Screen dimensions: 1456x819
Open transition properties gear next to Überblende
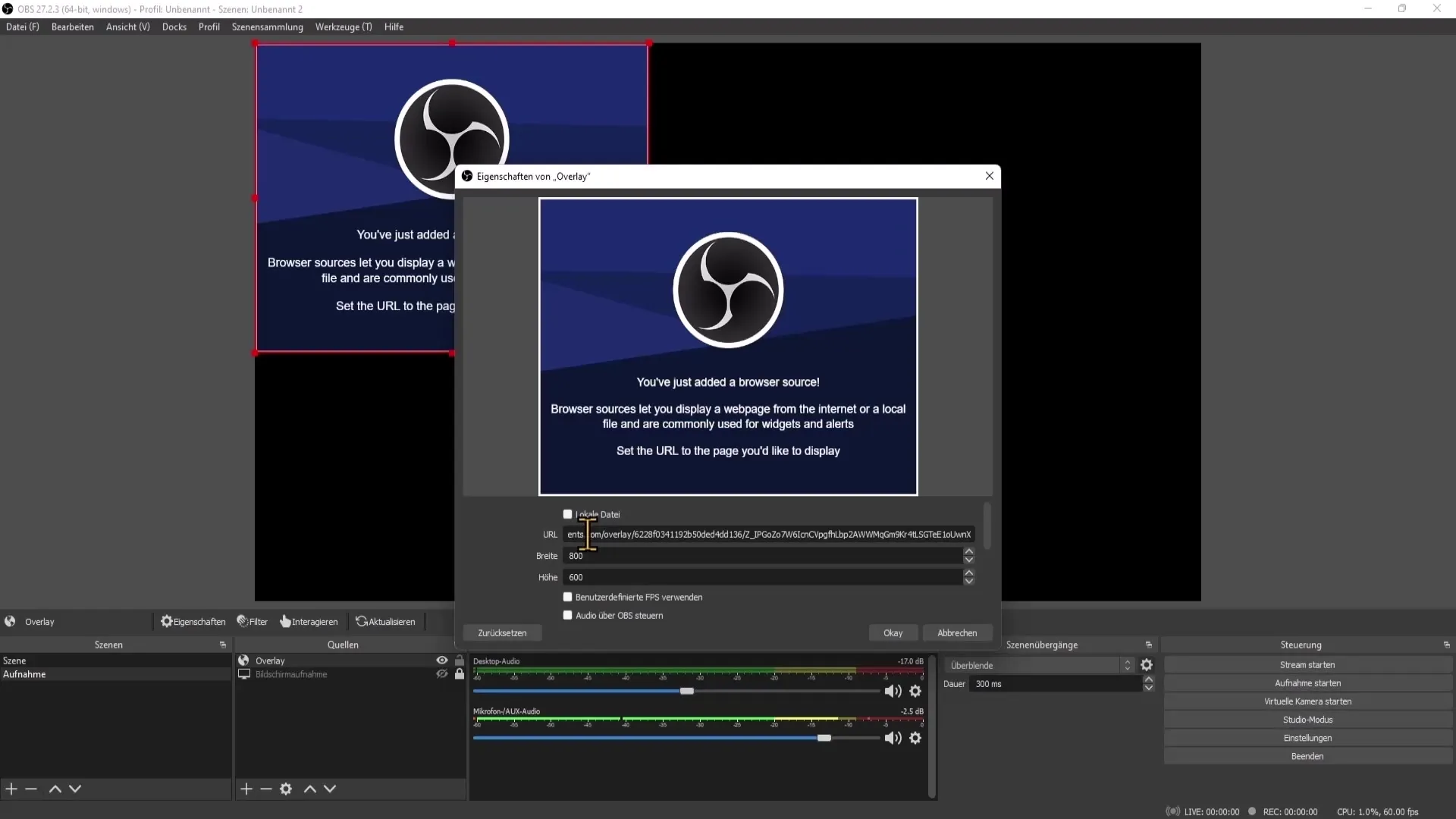point(1147,665)
